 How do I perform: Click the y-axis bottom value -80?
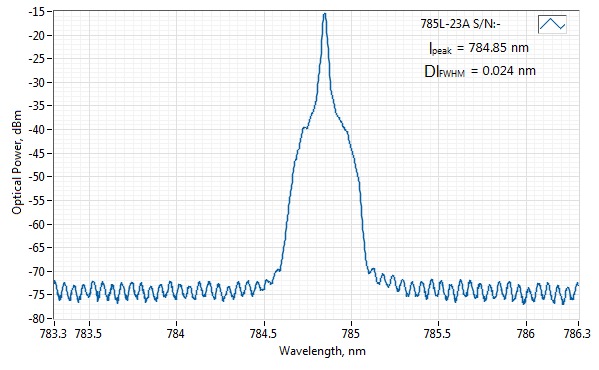click(x=36, y=318)
